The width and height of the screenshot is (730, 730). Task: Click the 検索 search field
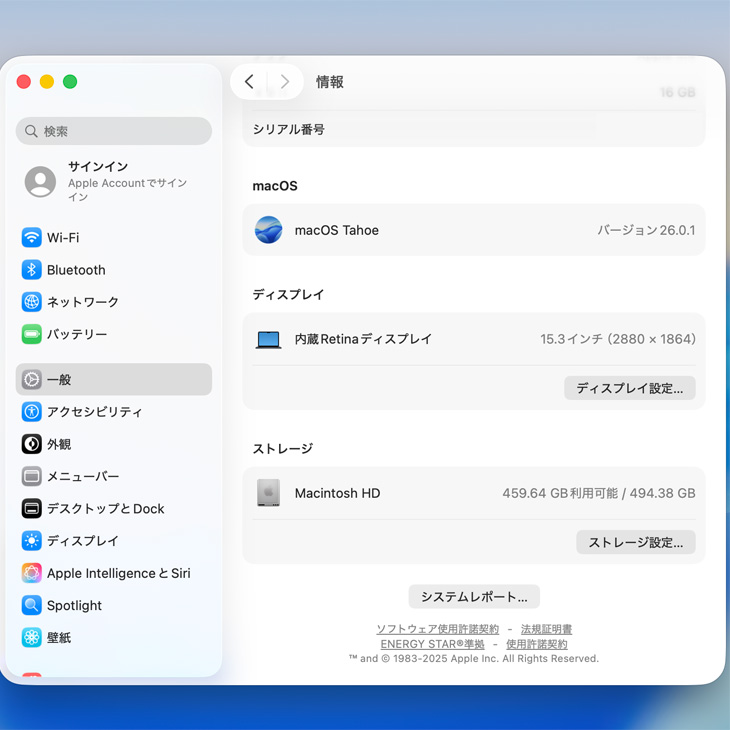pos(114,131)
